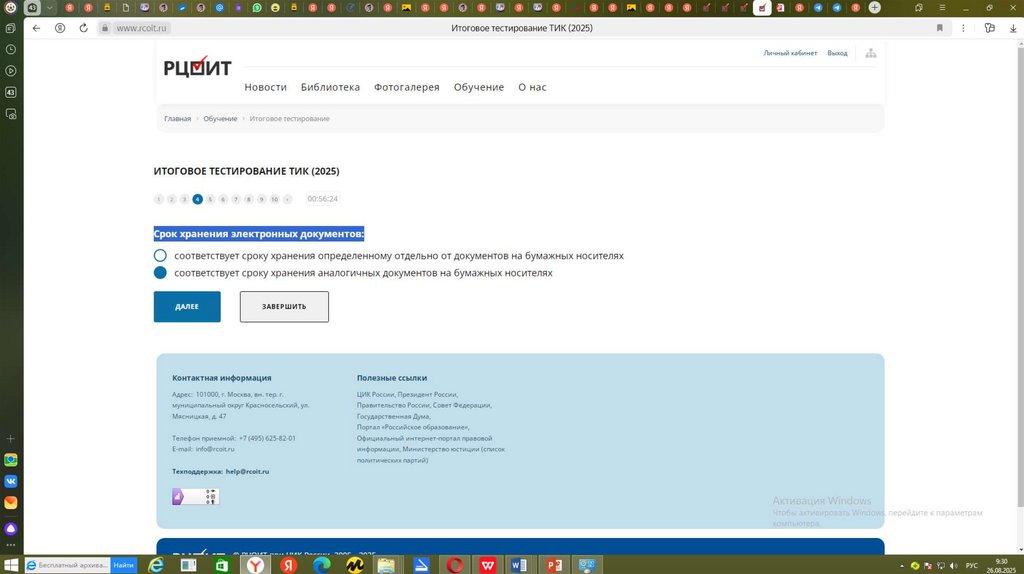Viewport: 1024px width, 574px height.
Task: Click the volume icon in the system tray
Action: tap(954, 566)
